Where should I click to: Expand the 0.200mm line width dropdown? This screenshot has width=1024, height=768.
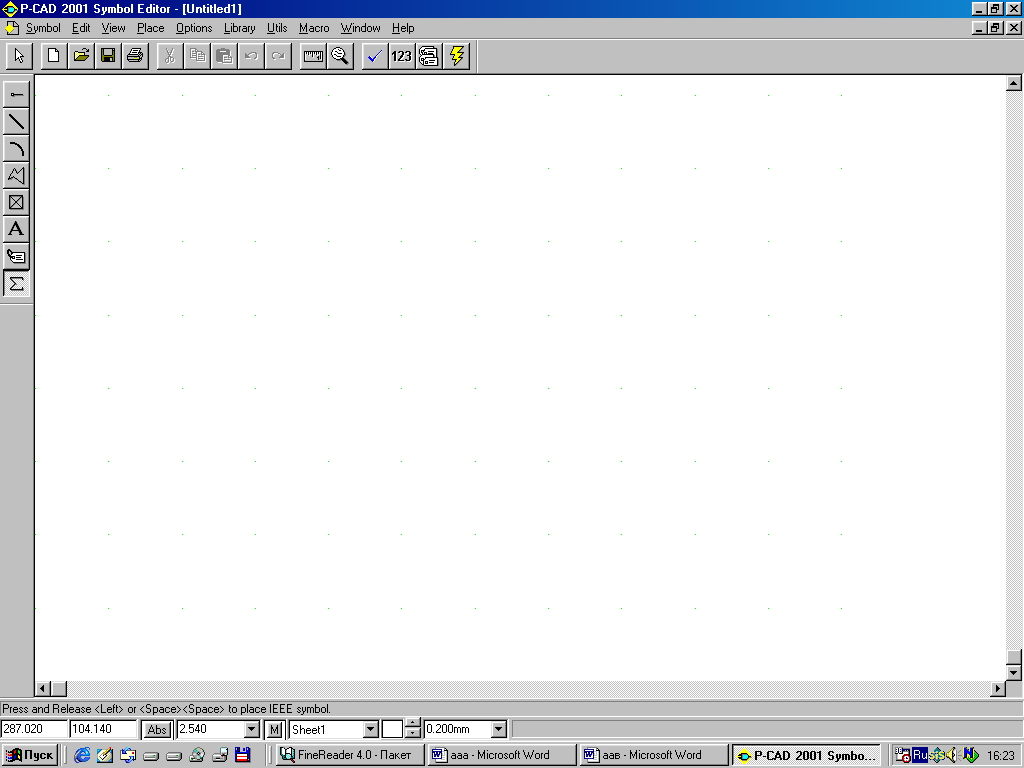pyautogui.click(x=498, y=729)
